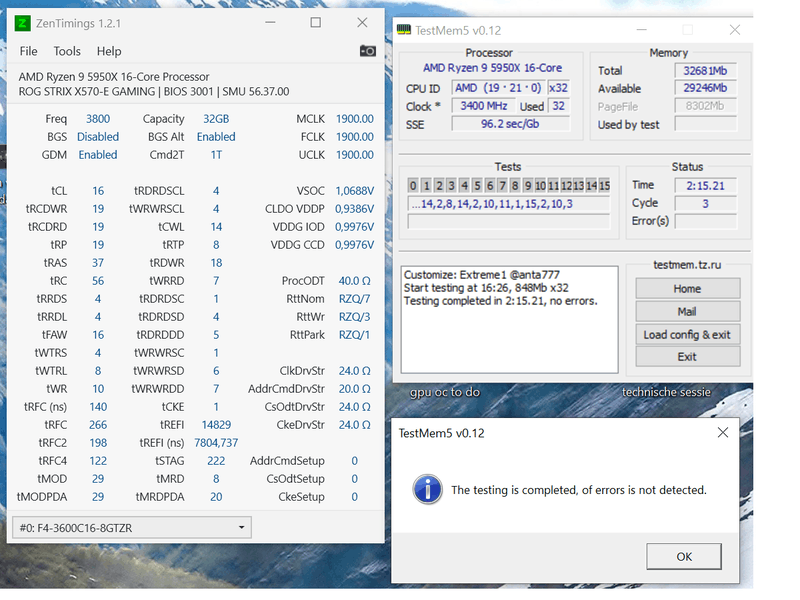Confirm the completion dialog with OK
The image size is (800, 600).
[684, 556]
